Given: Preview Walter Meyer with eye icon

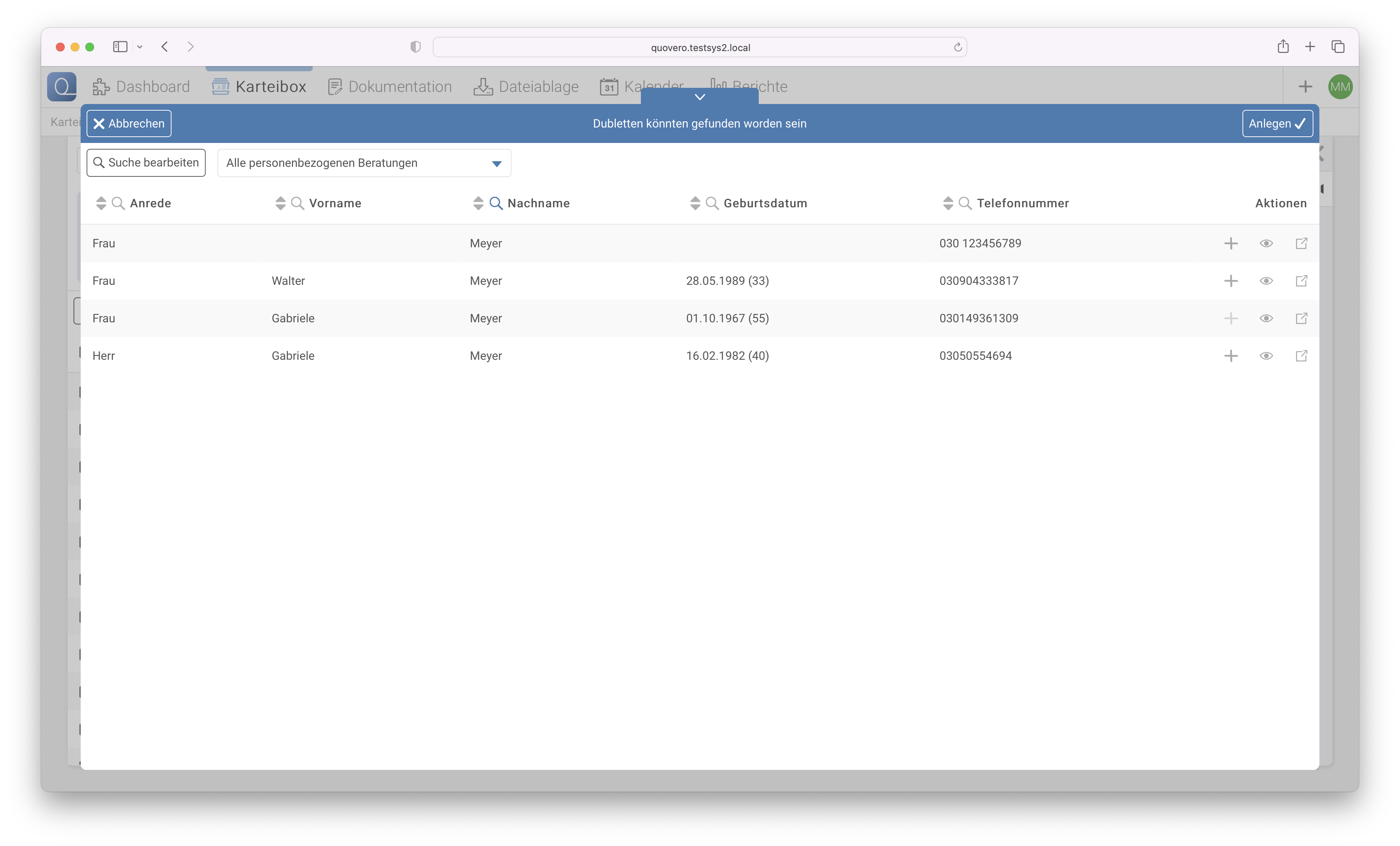Looking at the screenshot, I should tap(1266, 280).
